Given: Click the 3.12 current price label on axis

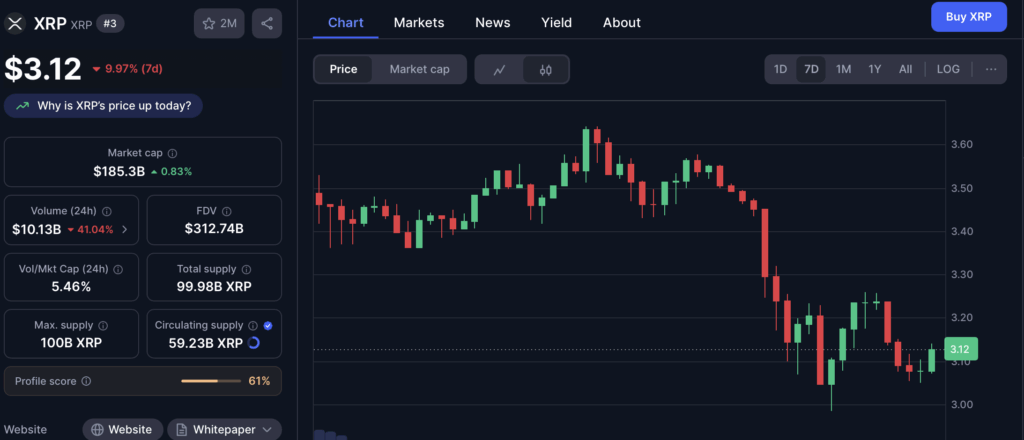Looking at the screenshot, I should click(x=960, y=349).
